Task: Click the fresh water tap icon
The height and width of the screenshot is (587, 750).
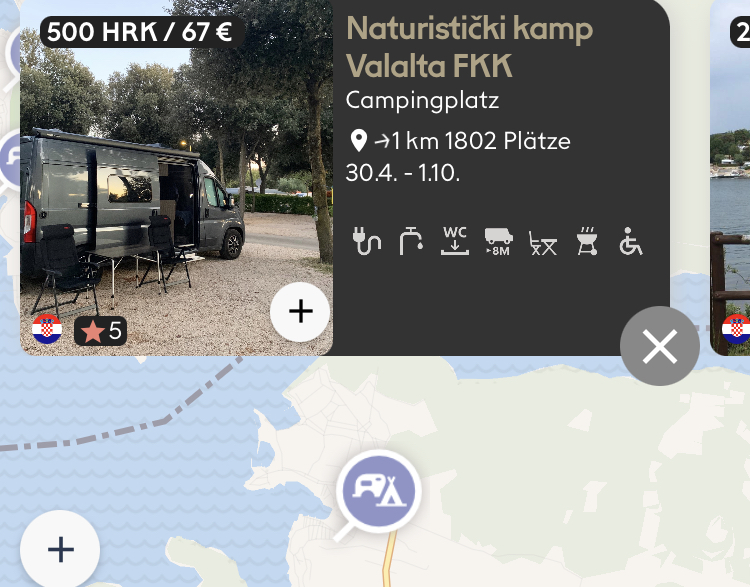Action: click(x=411, y=241)
